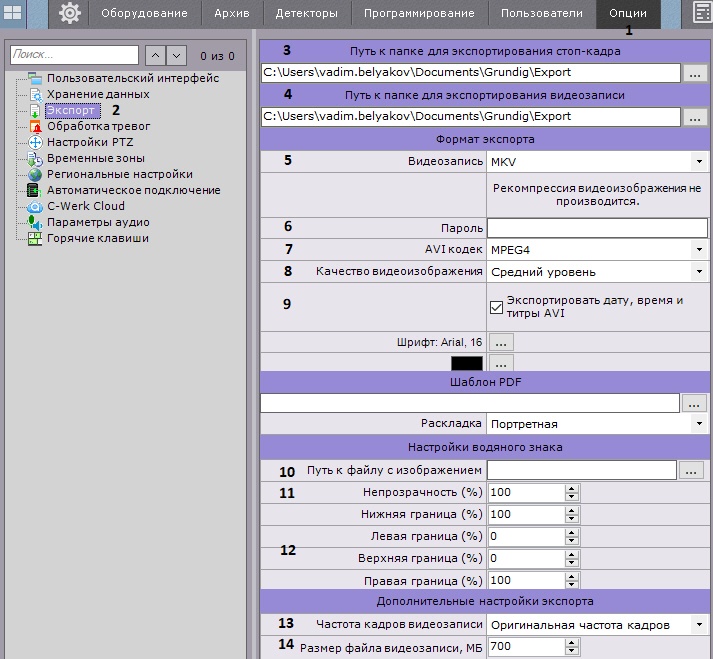The width and height of the screenshot is (713, 659).
Task: Open Горячие клавиши section
Action: coord(98,238)
